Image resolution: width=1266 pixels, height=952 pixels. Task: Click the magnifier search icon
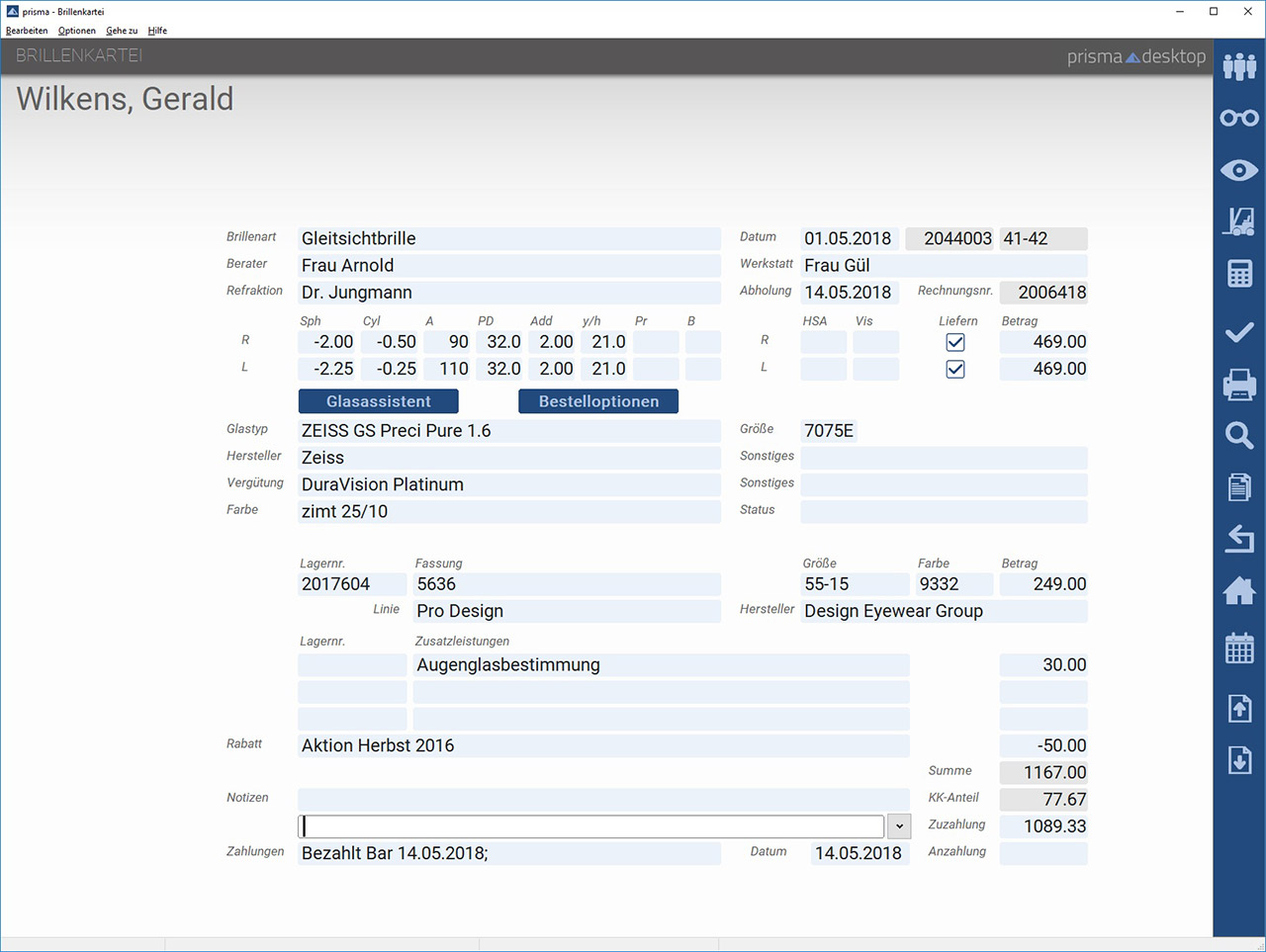click(1239, 435)
